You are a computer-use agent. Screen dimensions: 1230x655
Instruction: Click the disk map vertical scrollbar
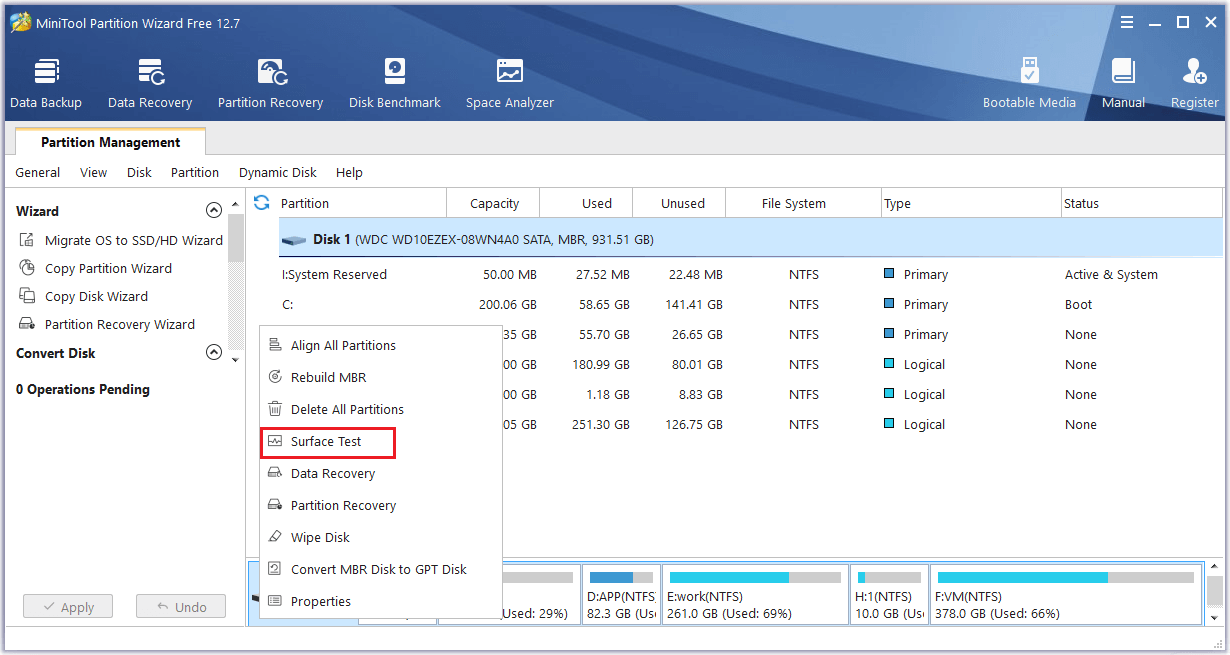coord(1214,592)
